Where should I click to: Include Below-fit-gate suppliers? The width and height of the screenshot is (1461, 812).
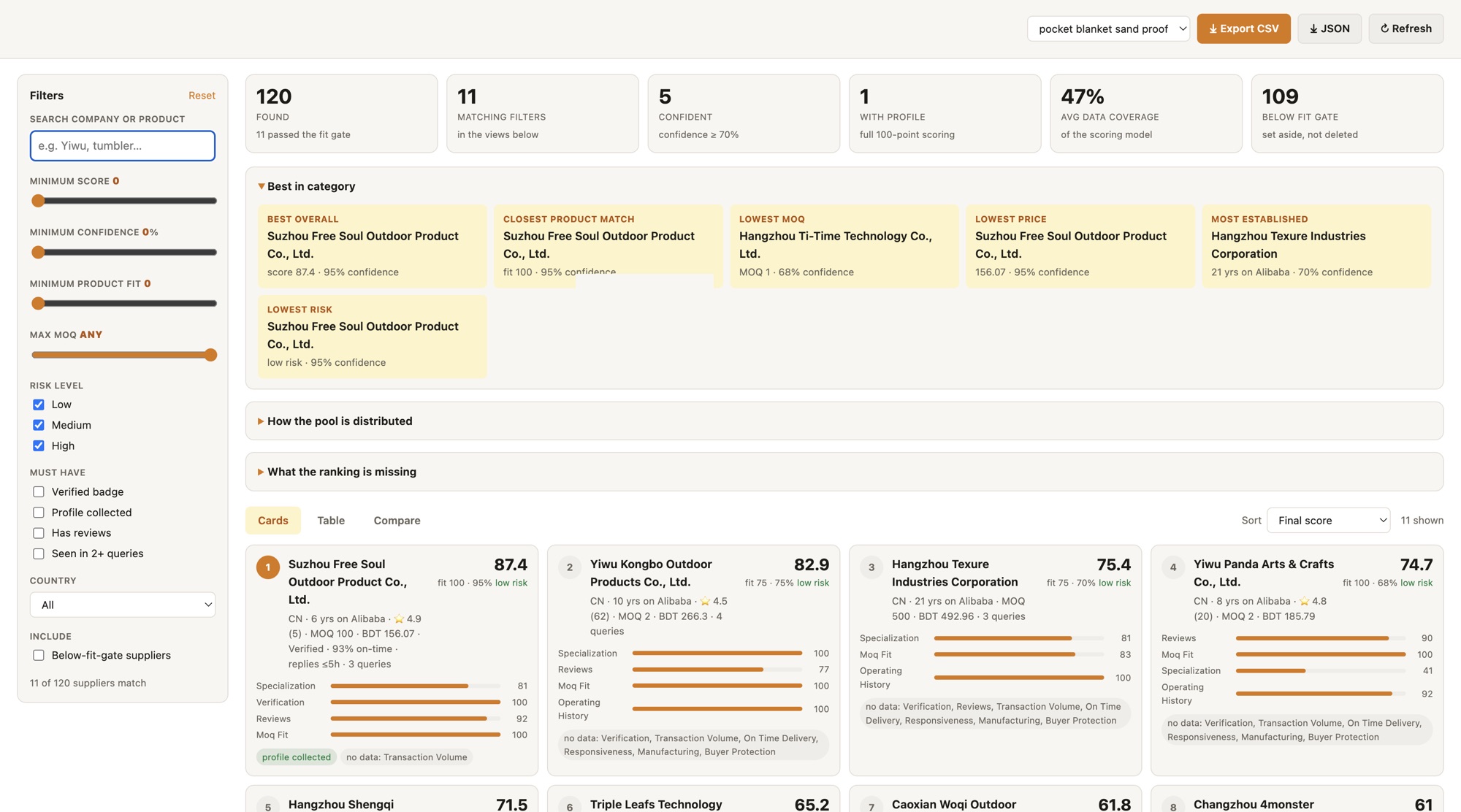click(x=39, y=655)
